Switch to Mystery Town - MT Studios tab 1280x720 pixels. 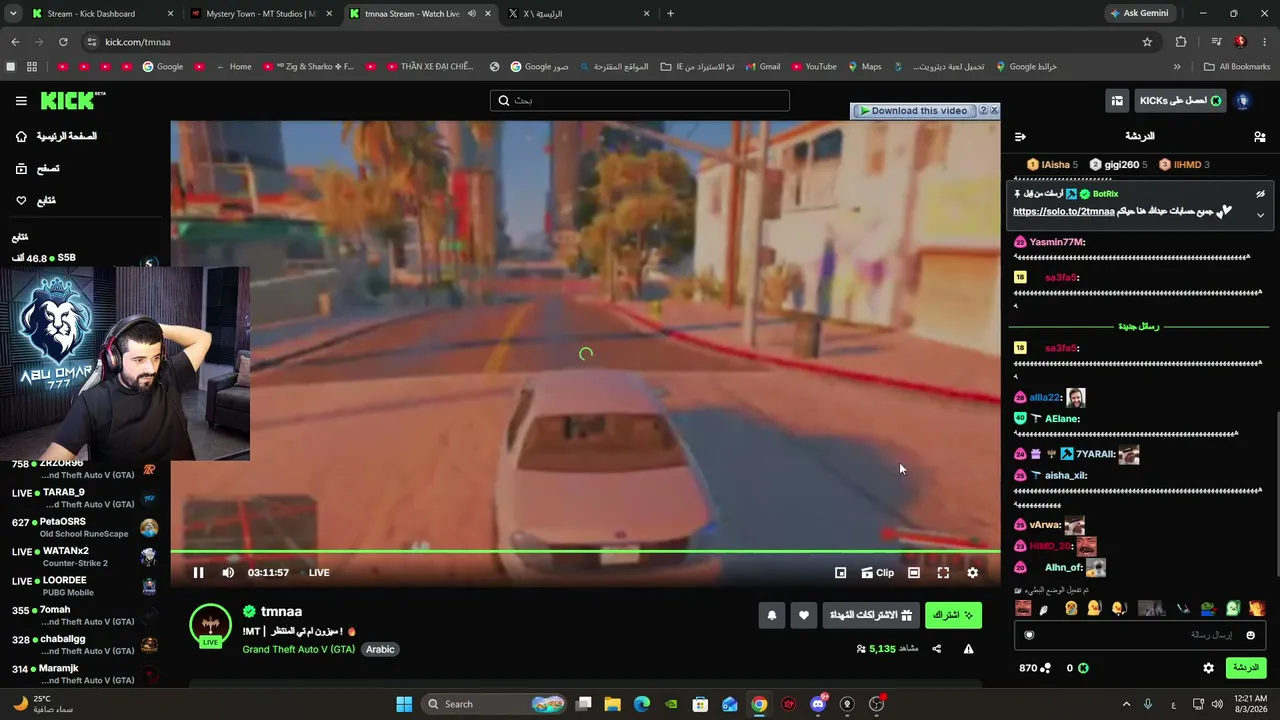tap(261, 14)
